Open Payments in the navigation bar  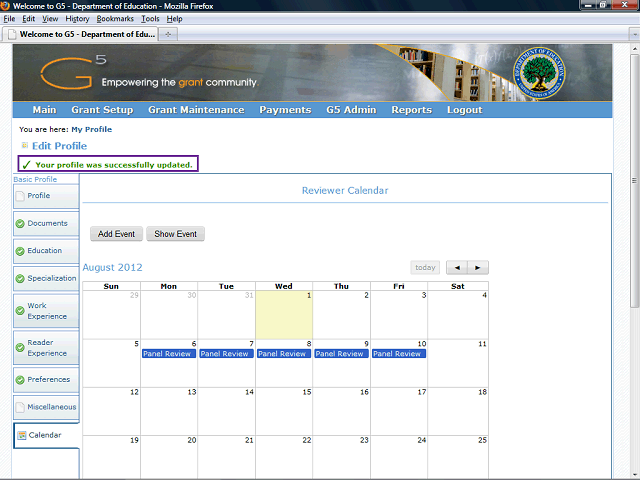[x=285, y=110]
